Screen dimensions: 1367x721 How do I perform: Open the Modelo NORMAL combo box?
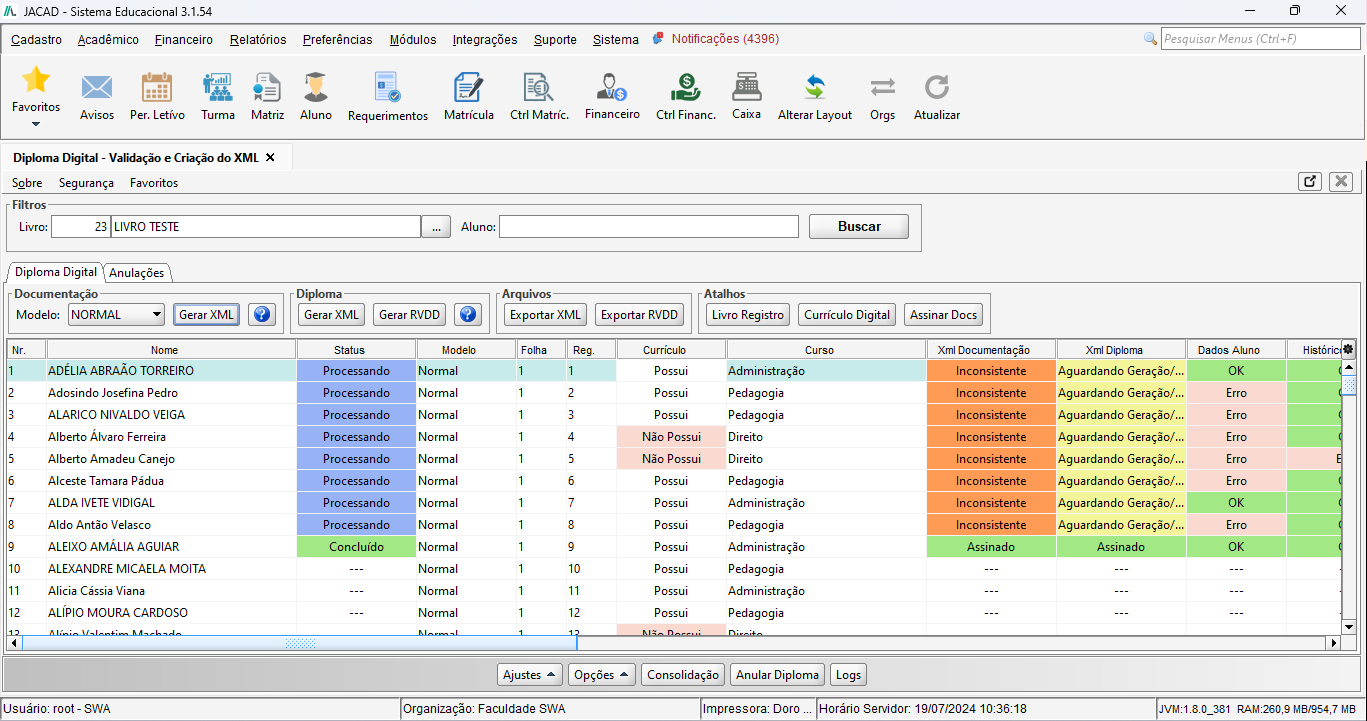click(x=116, y=315)
